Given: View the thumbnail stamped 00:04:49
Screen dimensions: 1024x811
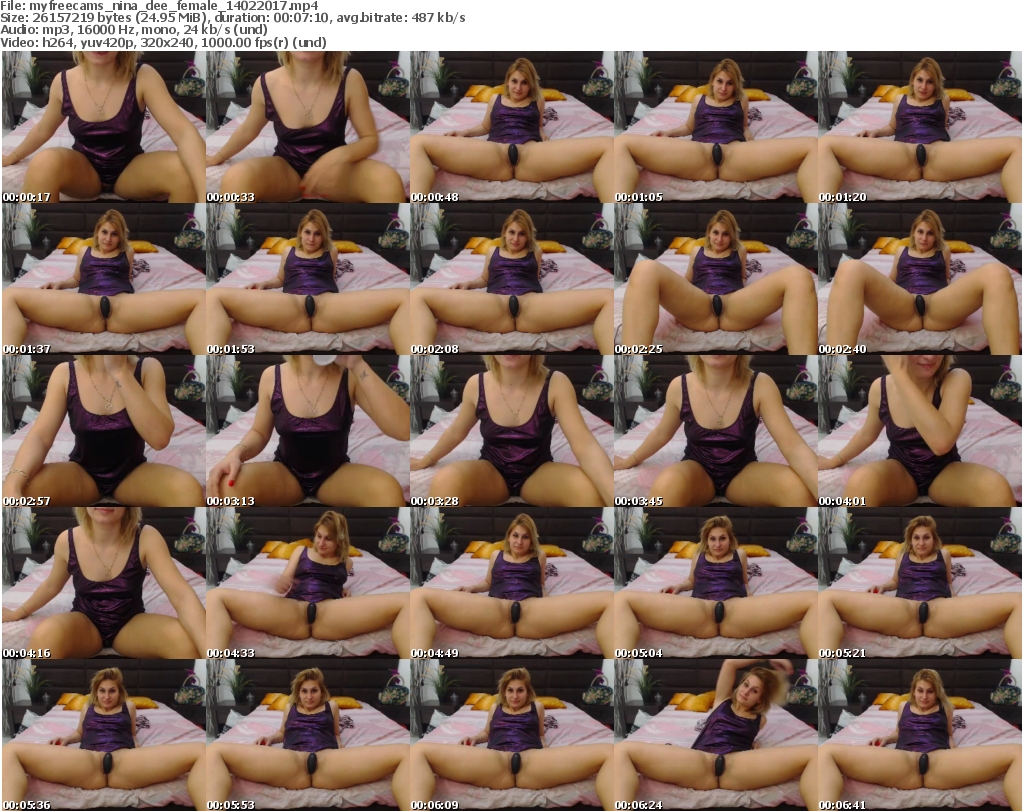Looking at the screenshot, I should tap(511, 583).
